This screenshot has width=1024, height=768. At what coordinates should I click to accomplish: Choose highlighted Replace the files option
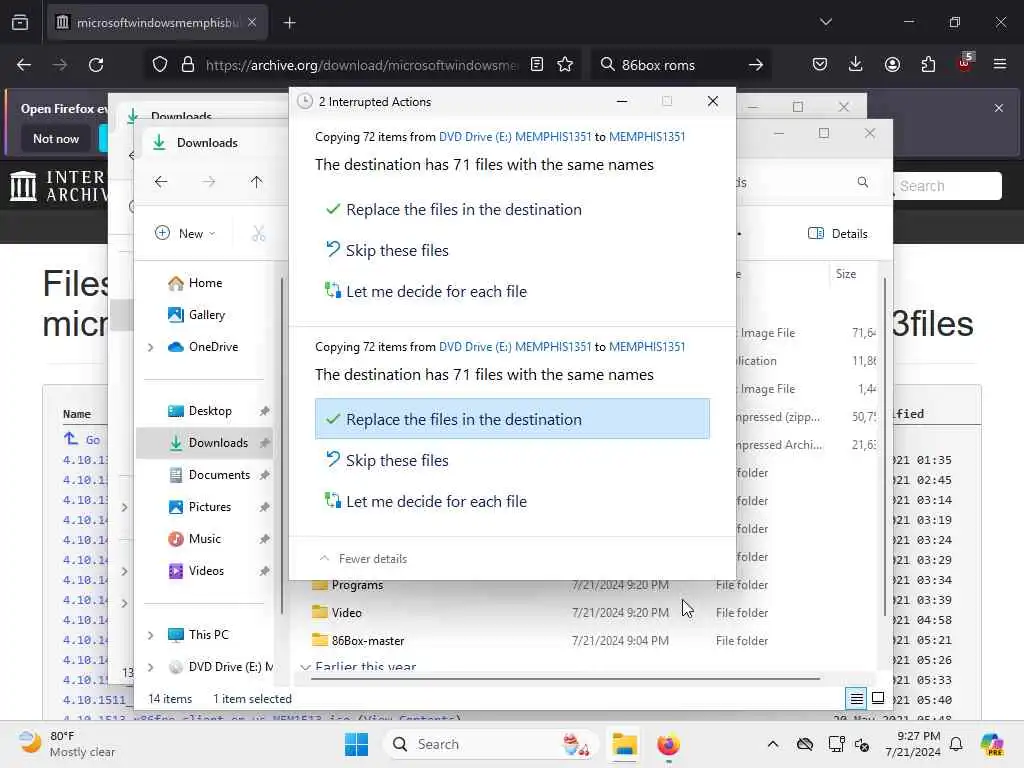512,419
